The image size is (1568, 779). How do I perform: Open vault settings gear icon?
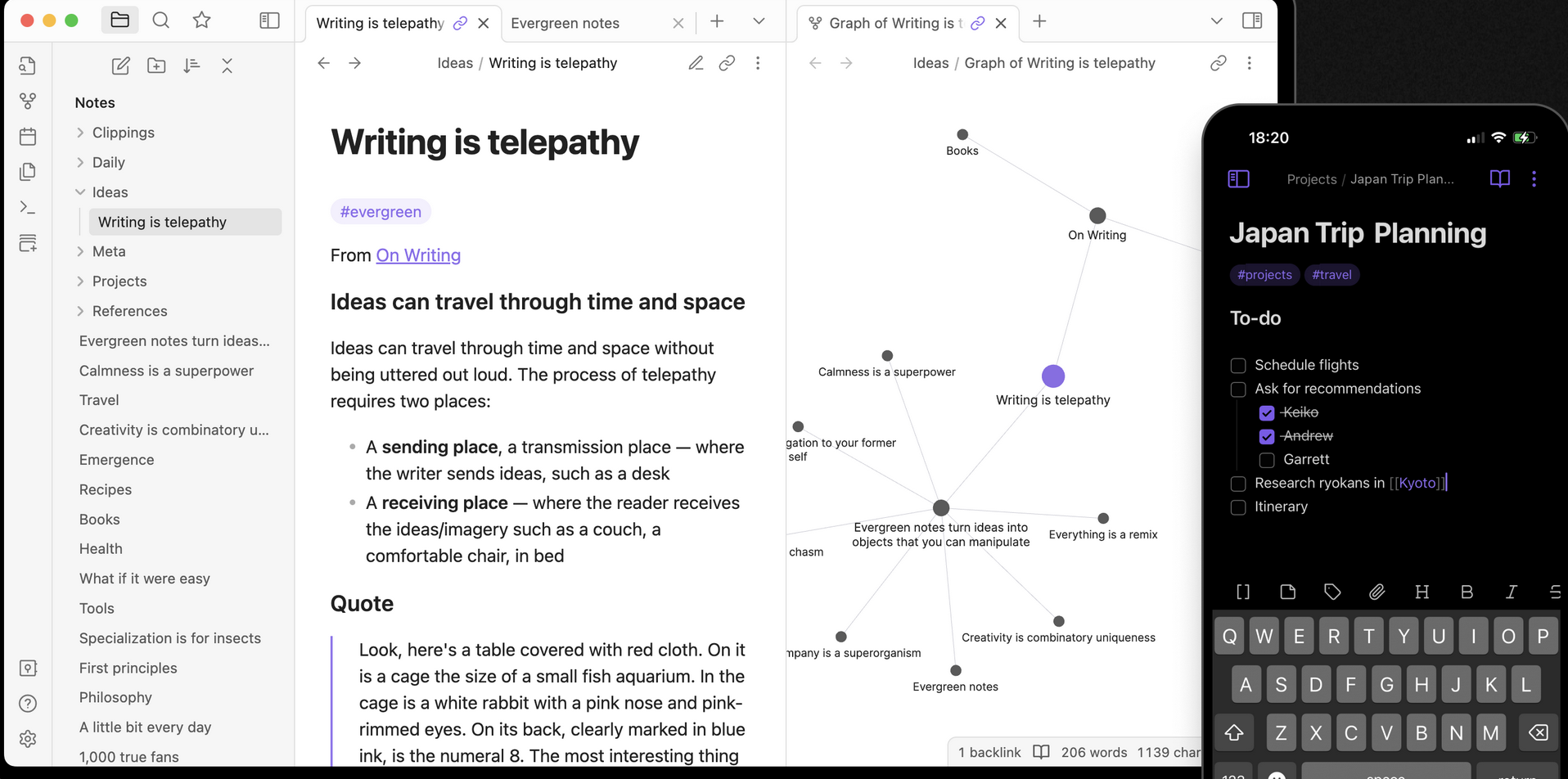click(28, 739)
